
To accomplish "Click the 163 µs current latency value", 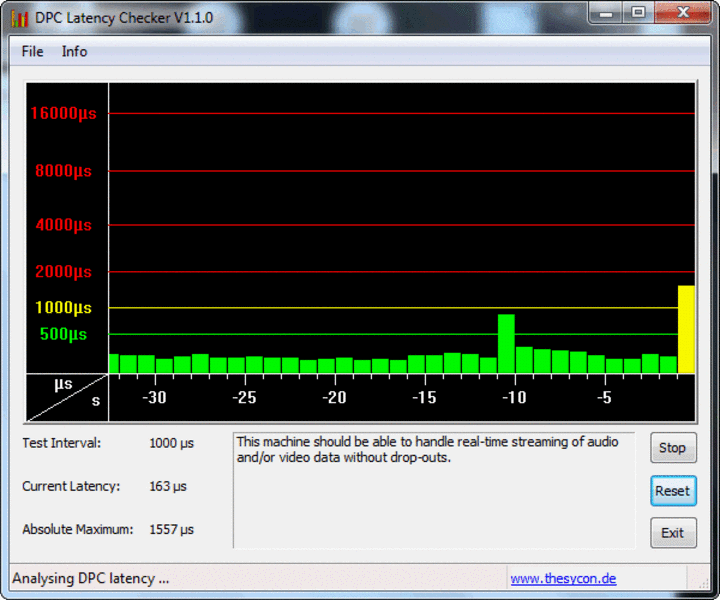I will pyautogui.click(x=168, y=487).
